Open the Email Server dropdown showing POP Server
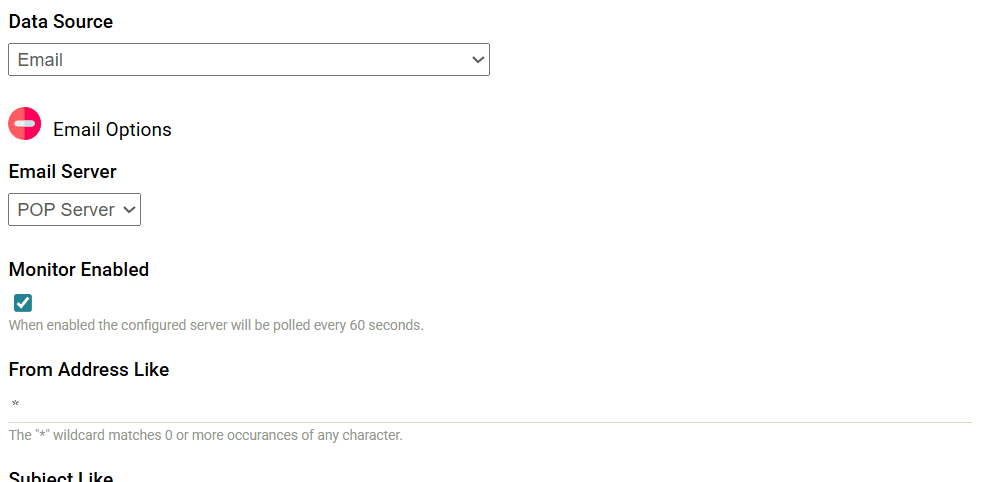The width and height of the screenshot is (988, 482). [x=74, y=210]
